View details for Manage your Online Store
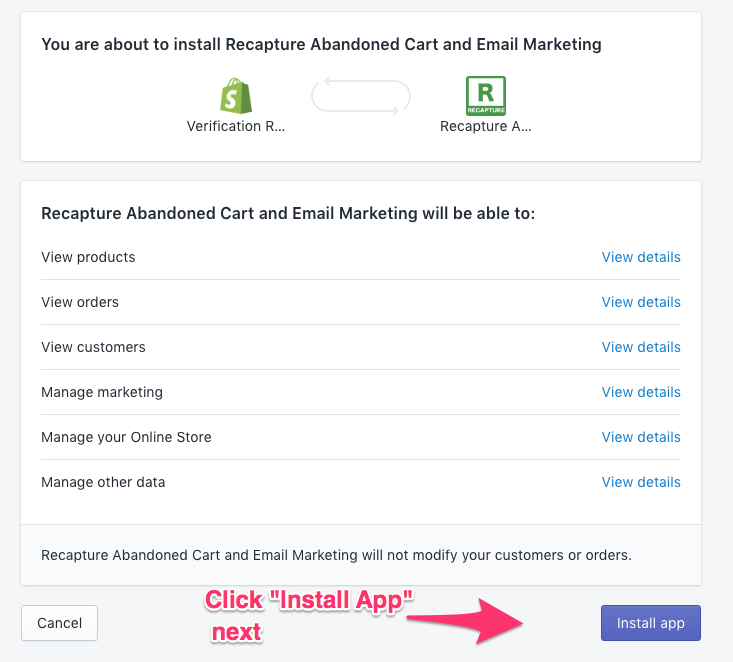The height and width of the screenshot is (662, 733). (x=641, y=437)
